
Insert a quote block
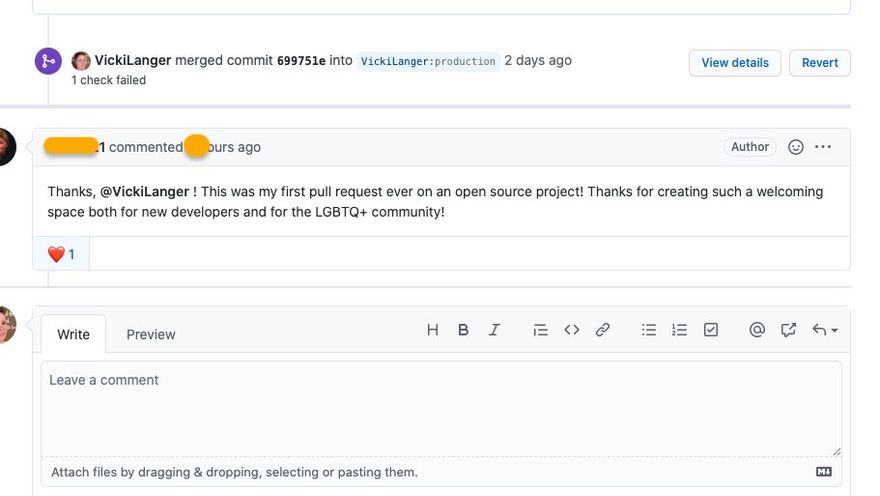click(x=540, y=330)
